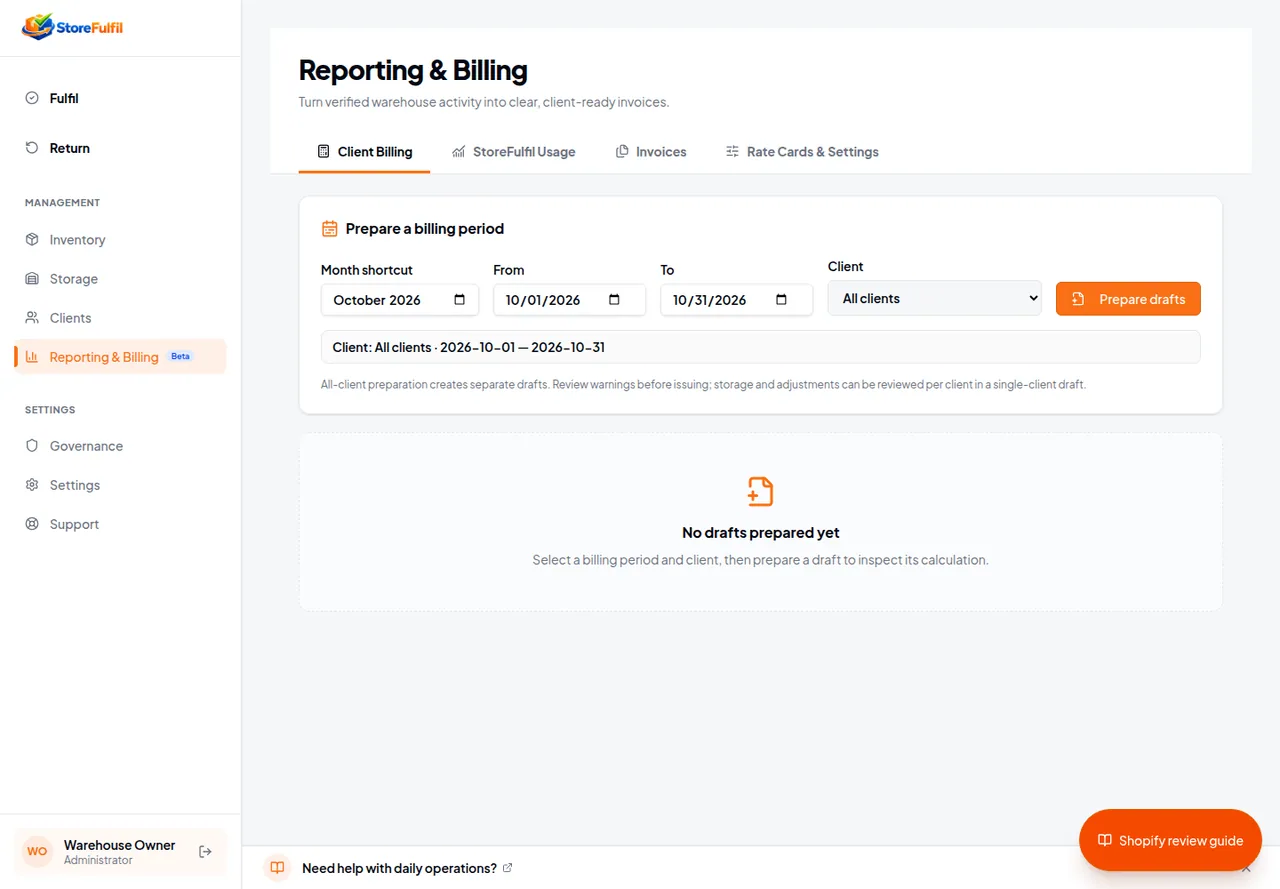The width and height of the screenshot is (1280, 889).
Task: Open the Rate Cards & Settings tab
Action: 802,152
